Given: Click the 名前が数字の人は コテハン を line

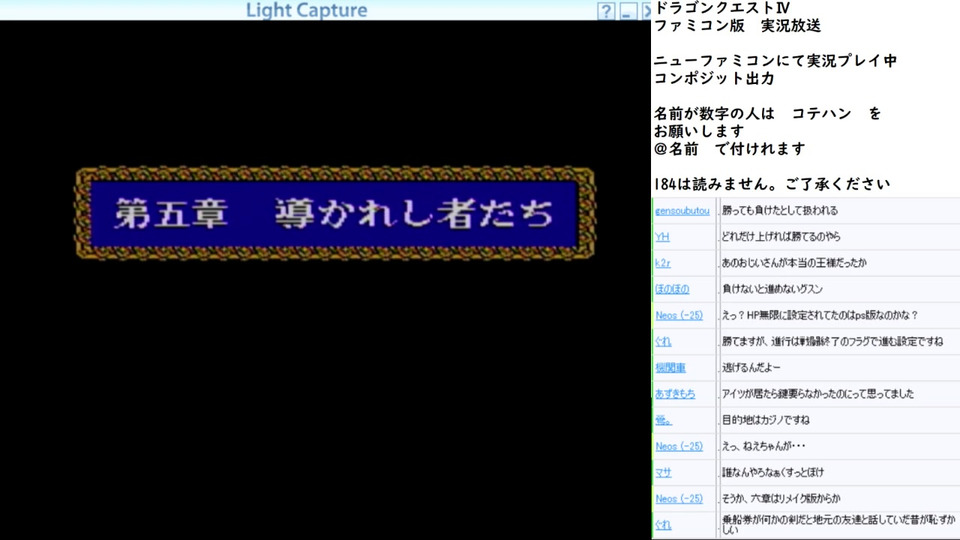Looking at the screenshot, I should point(768,113).
